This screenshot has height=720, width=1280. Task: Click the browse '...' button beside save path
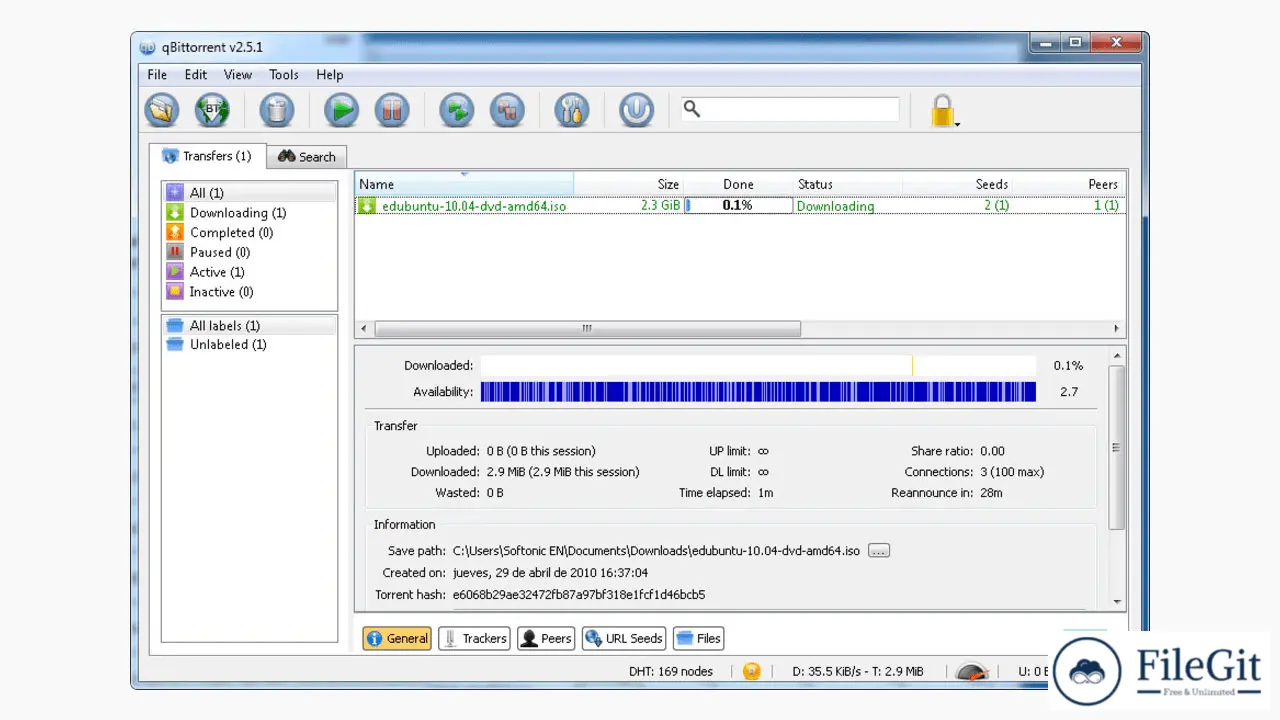point(879,551)
